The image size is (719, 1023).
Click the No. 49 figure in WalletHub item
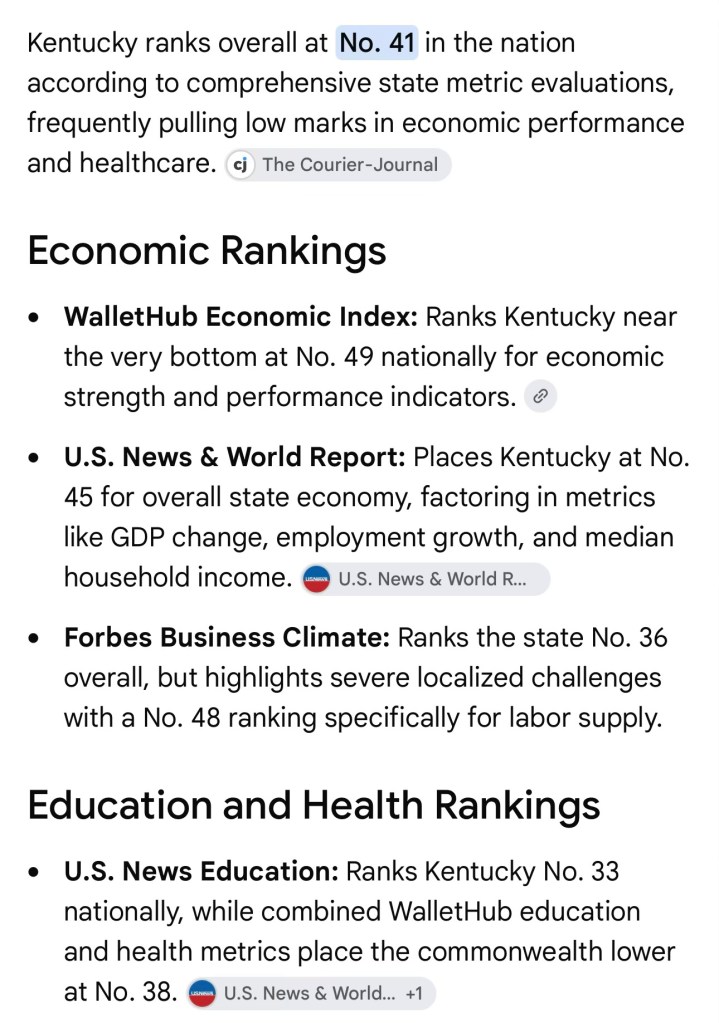[335, 357]
